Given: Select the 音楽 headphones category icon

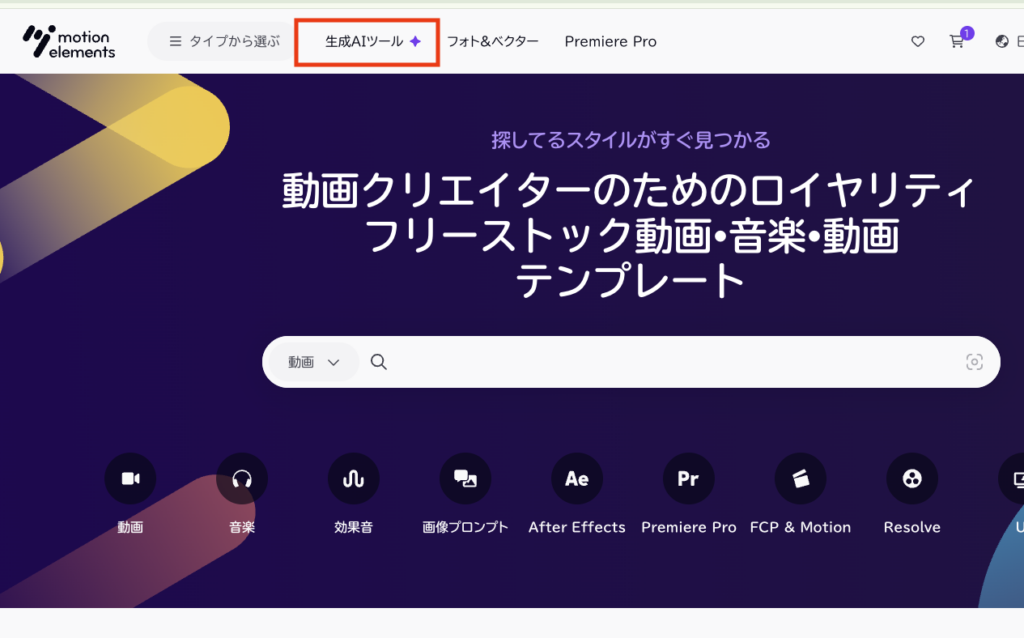Looking at the screenshot, I should [x=242, y=479].
